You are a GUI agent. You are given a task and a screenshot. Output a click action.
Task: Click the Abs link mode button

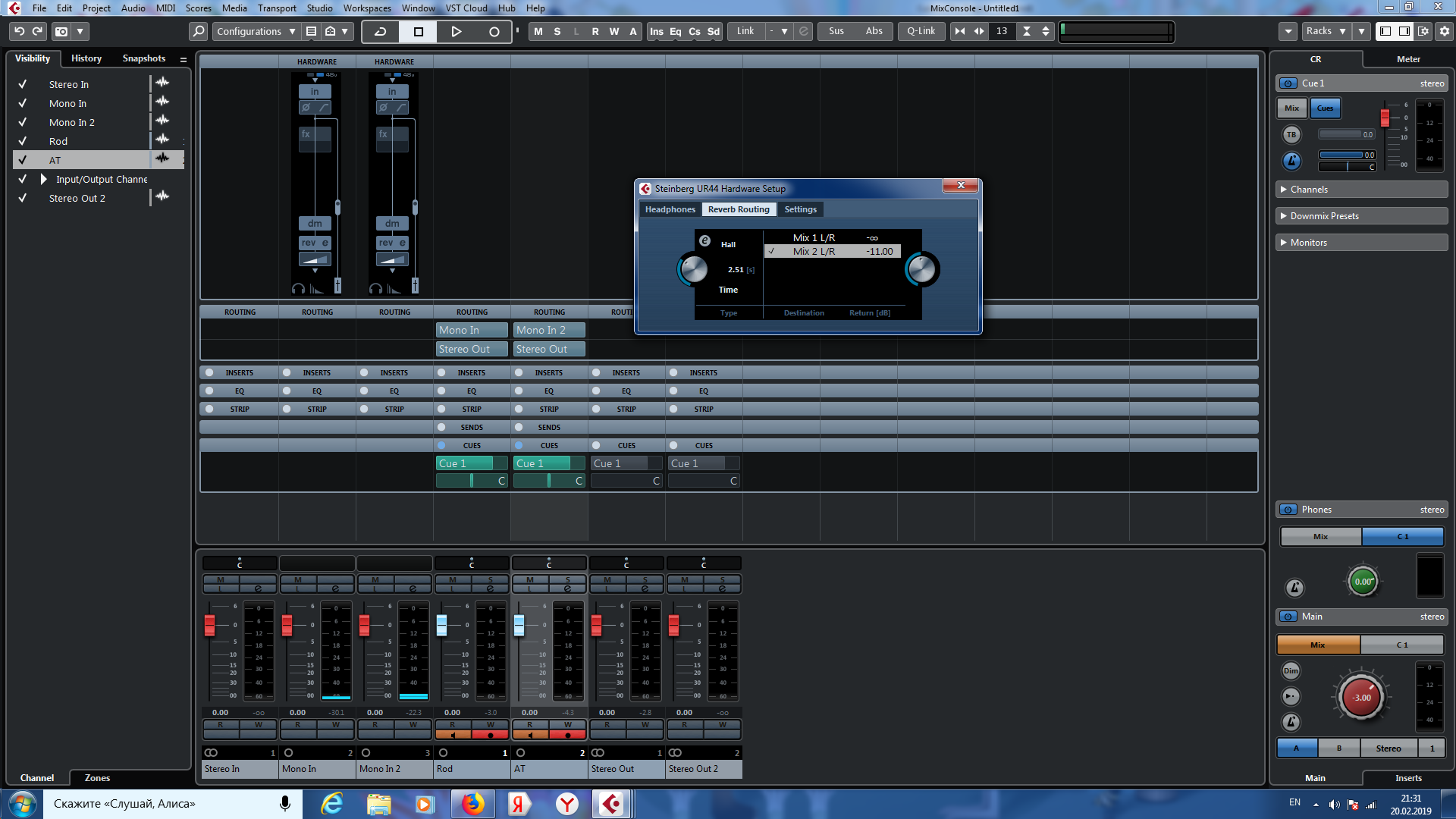(874, 31)
